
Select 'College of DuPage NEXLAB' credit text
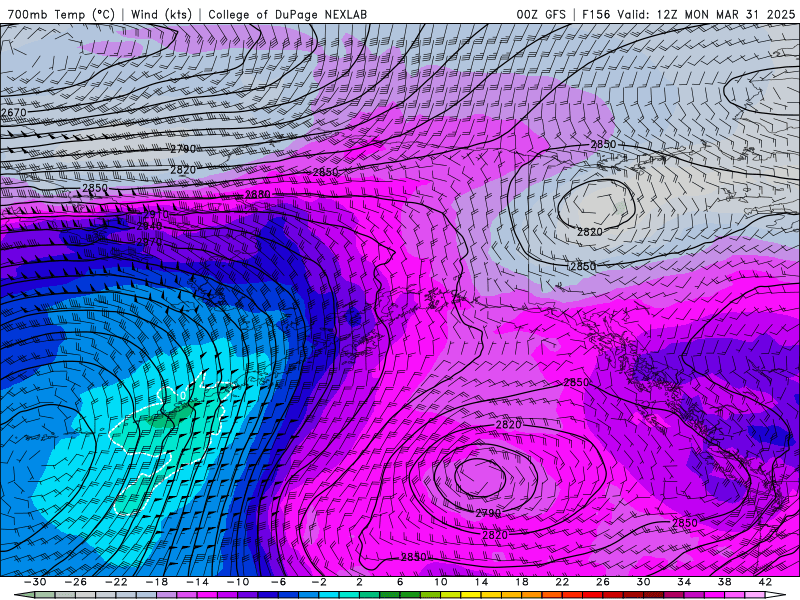pyautogui.click(x=287, y=14)
